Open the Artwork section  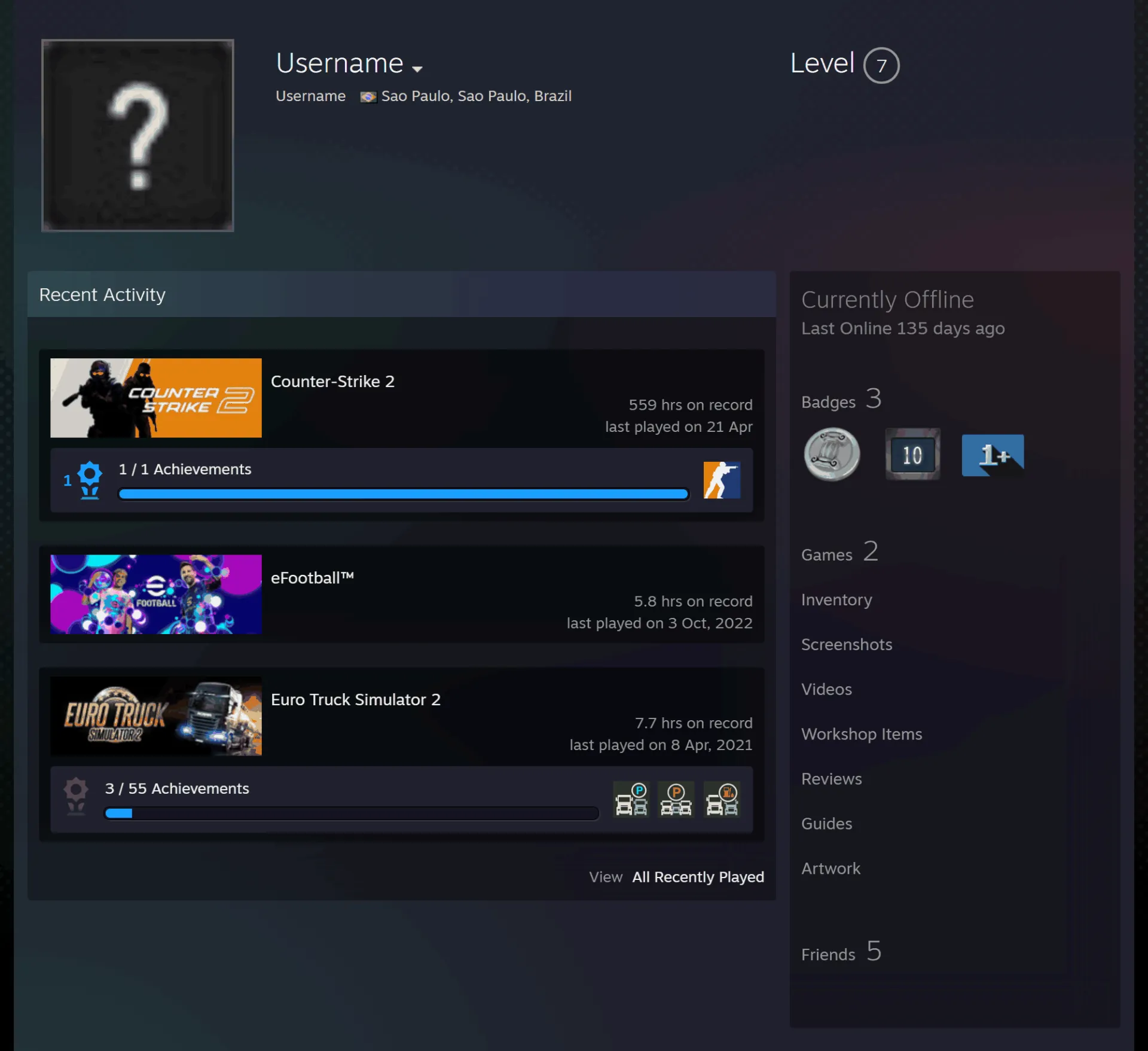click(x=831, y=869)
